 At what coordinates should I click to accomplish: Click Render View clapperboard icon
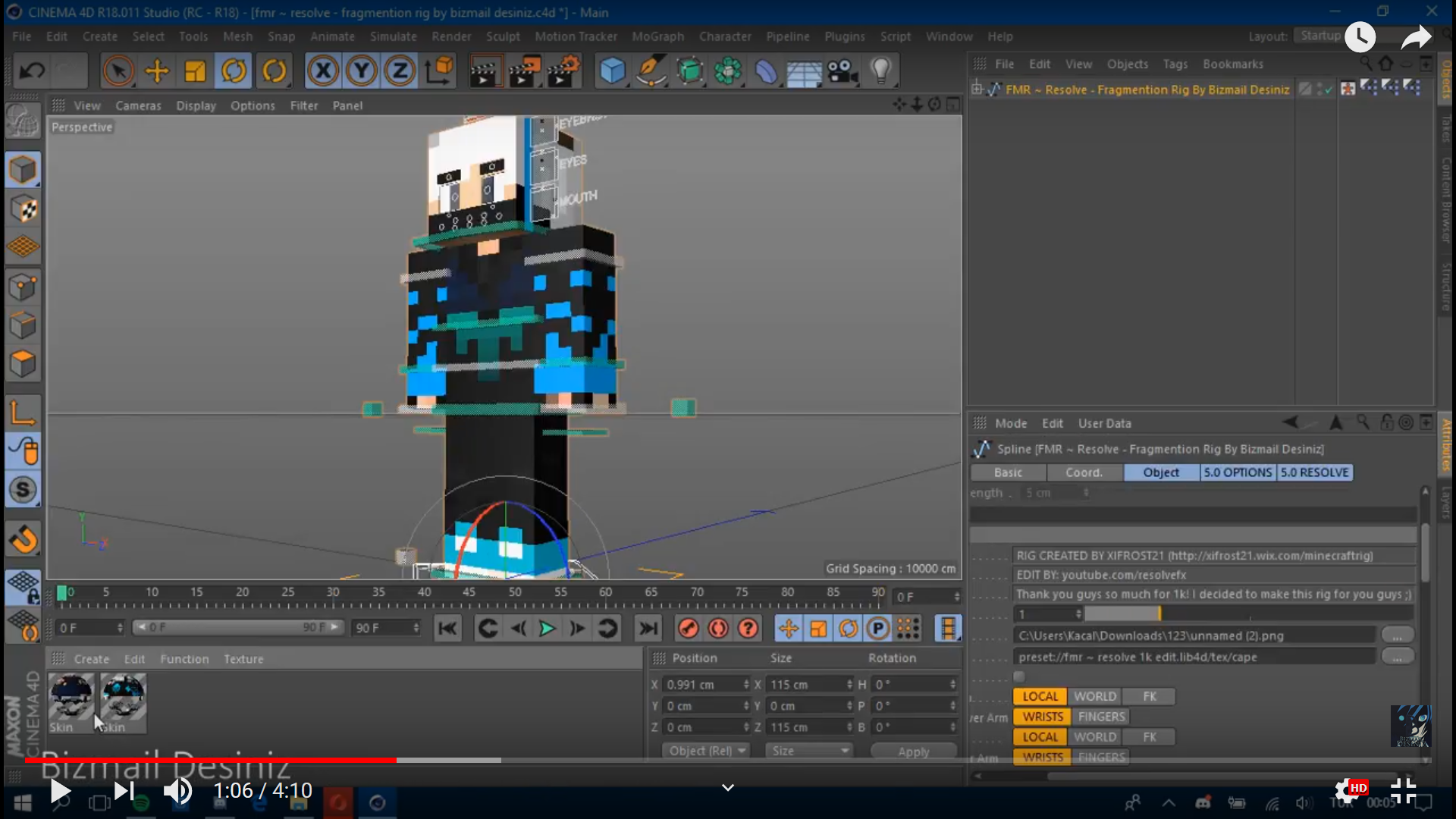pos(485,71)
